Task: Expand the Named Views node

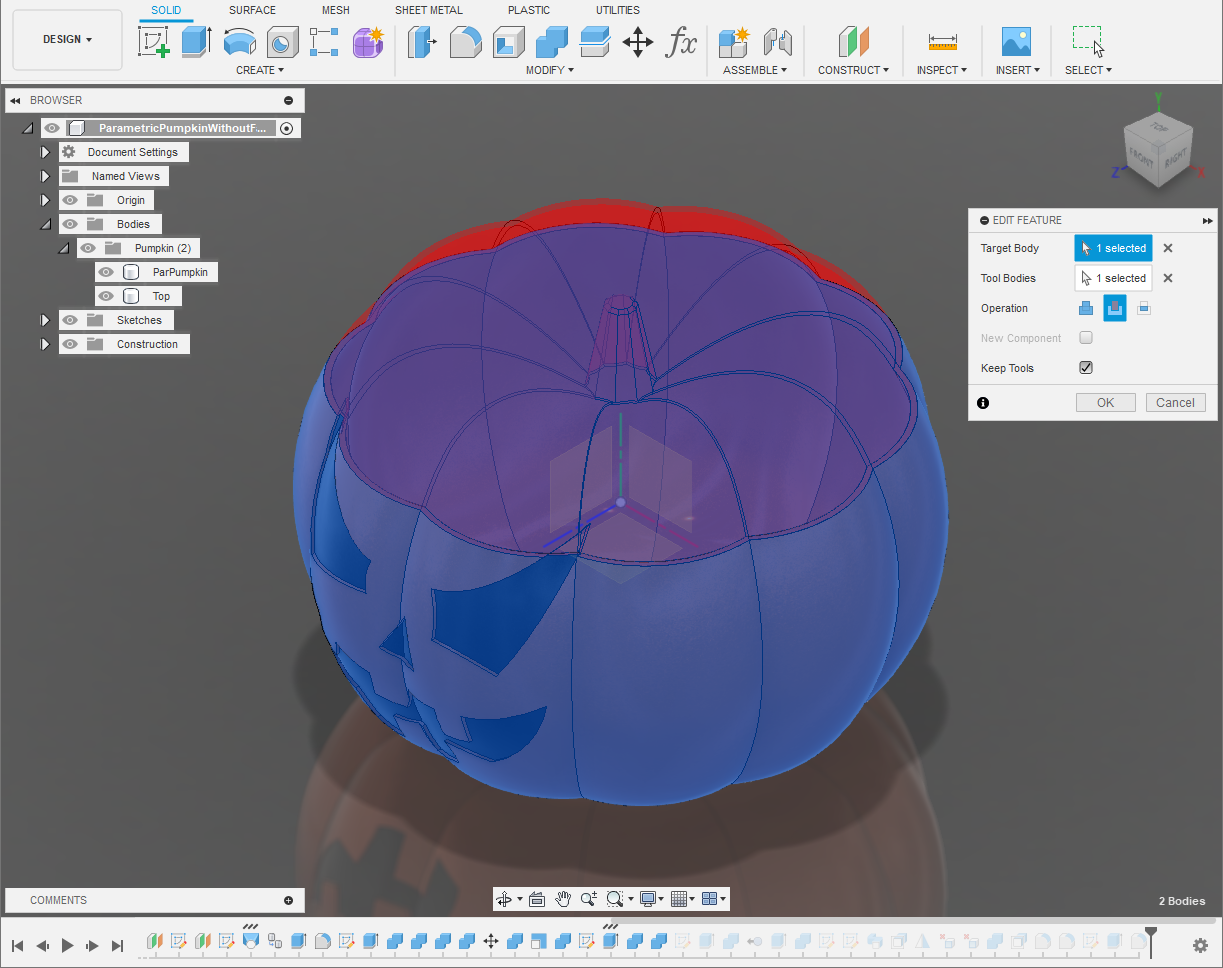Action: pos(45,176)
